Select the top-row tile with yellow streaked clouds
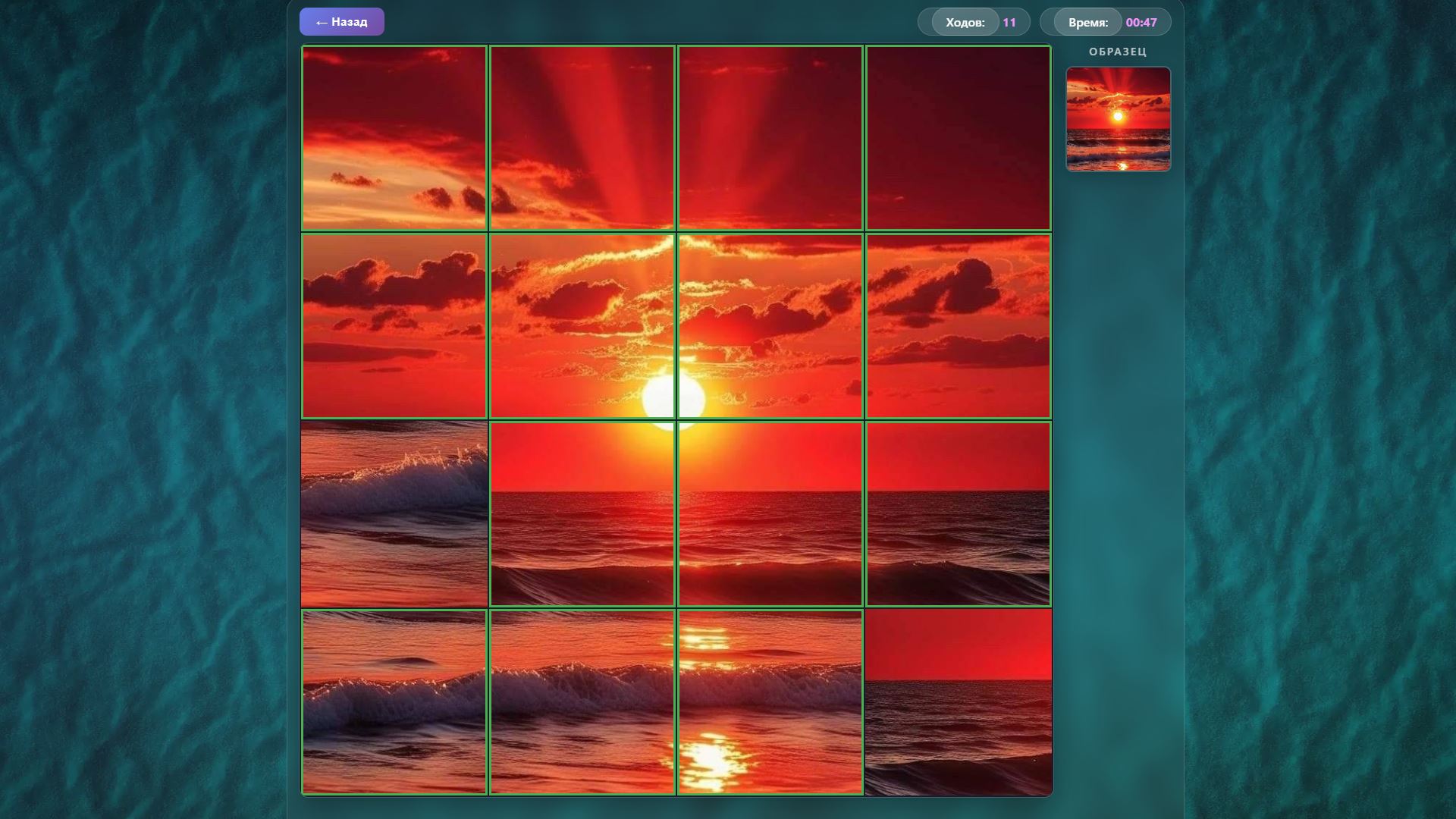 pos(394,138)
